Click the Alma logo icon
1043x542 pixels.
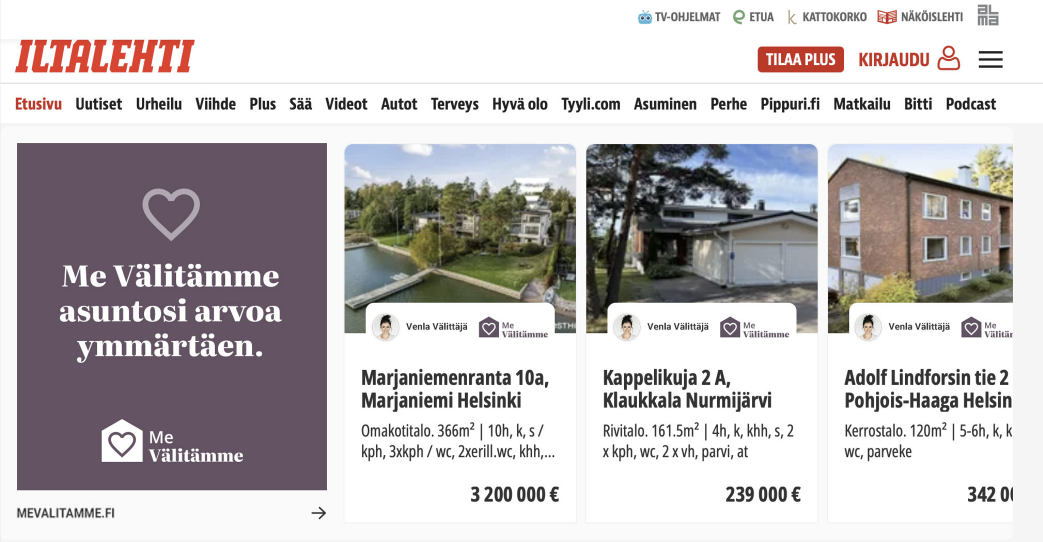(x=988, y=15)
